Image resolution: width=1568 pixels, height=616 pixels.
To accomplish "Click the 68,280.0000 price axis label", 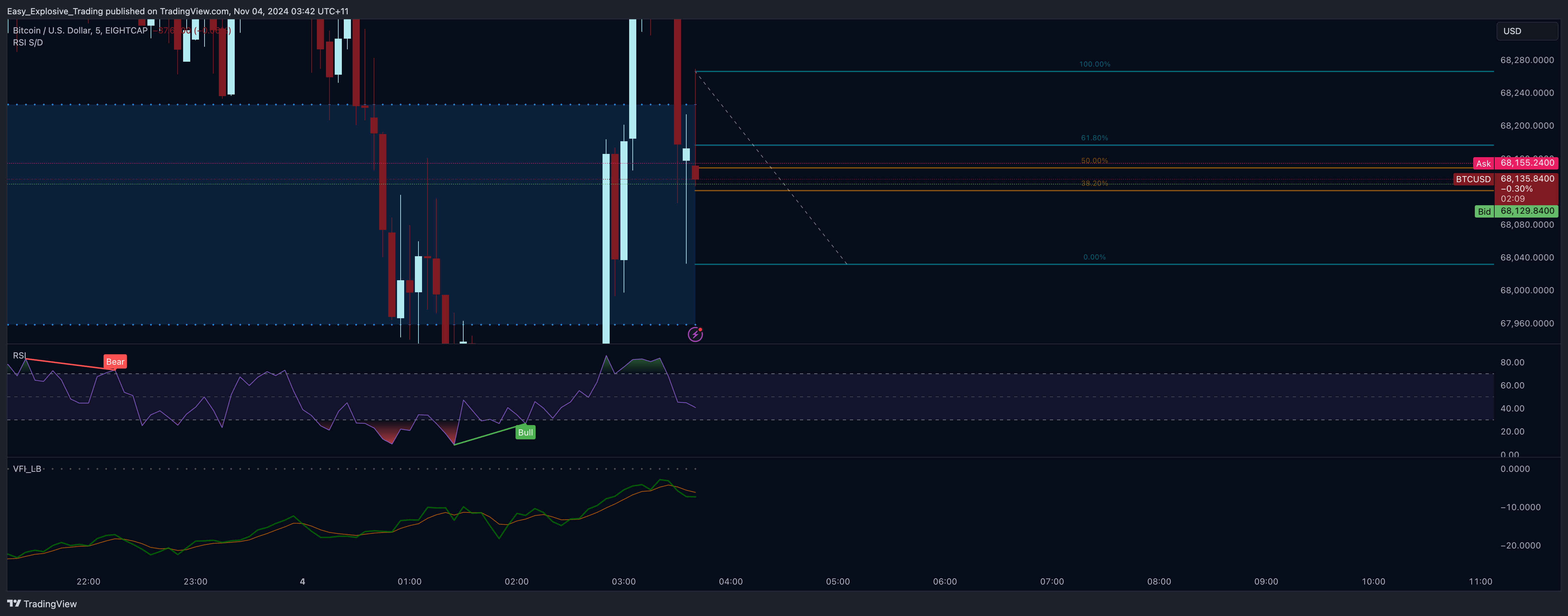I will click(x=1526, y=60).
